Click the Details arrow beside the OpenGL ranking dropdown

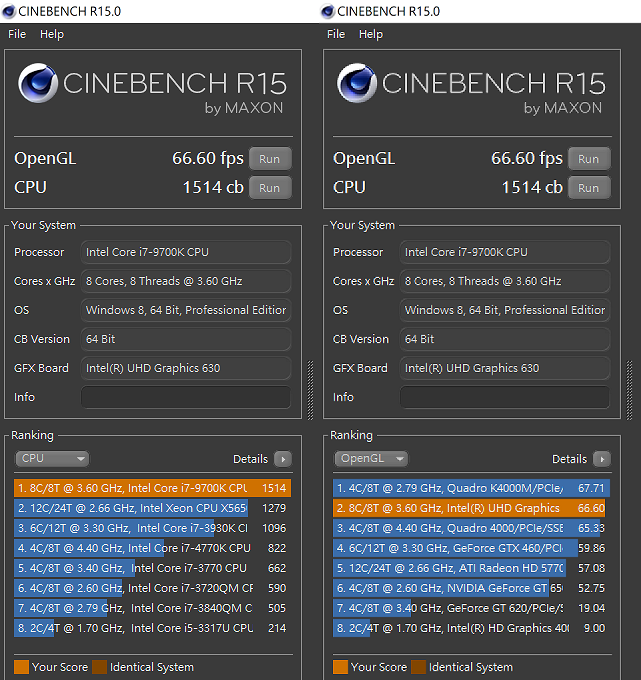coord(602,459)
